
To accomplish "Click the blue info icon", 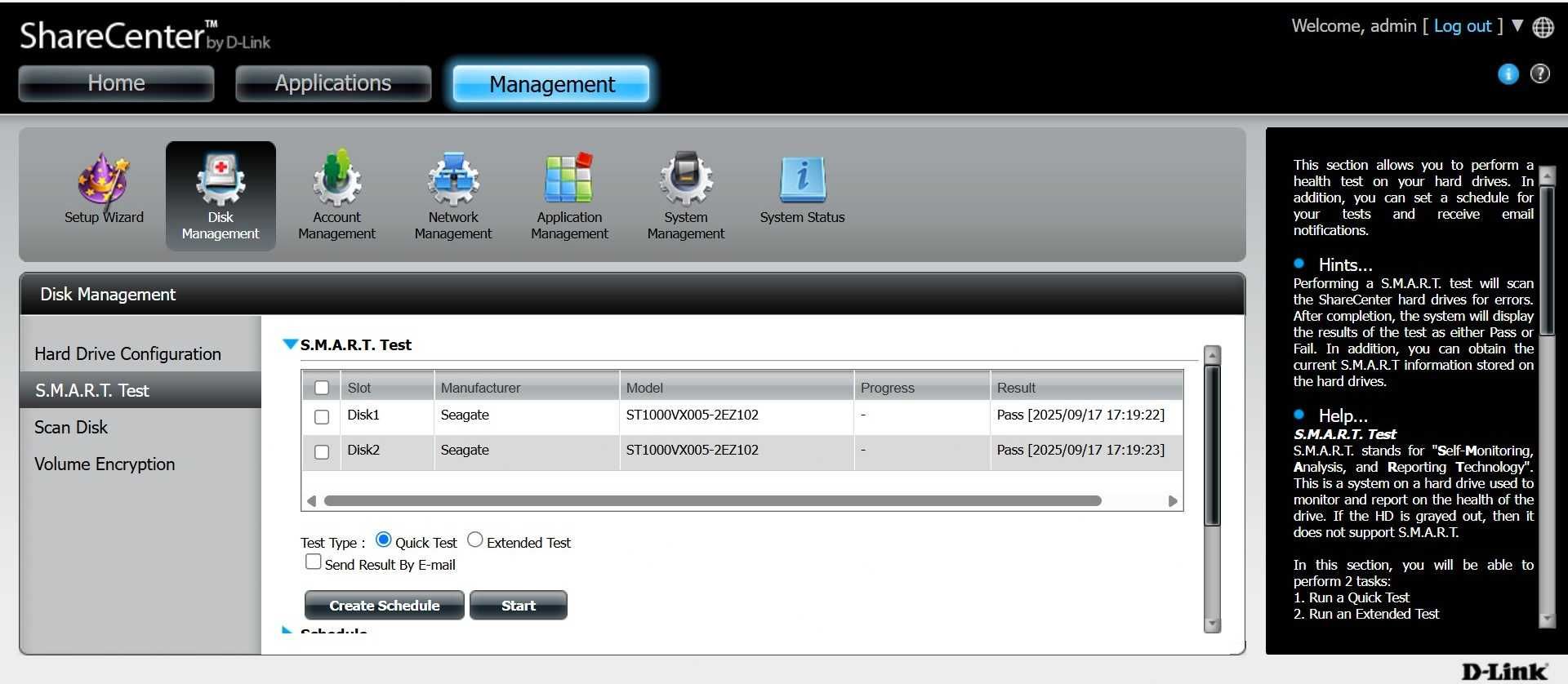I will (x=1508, y=74).
